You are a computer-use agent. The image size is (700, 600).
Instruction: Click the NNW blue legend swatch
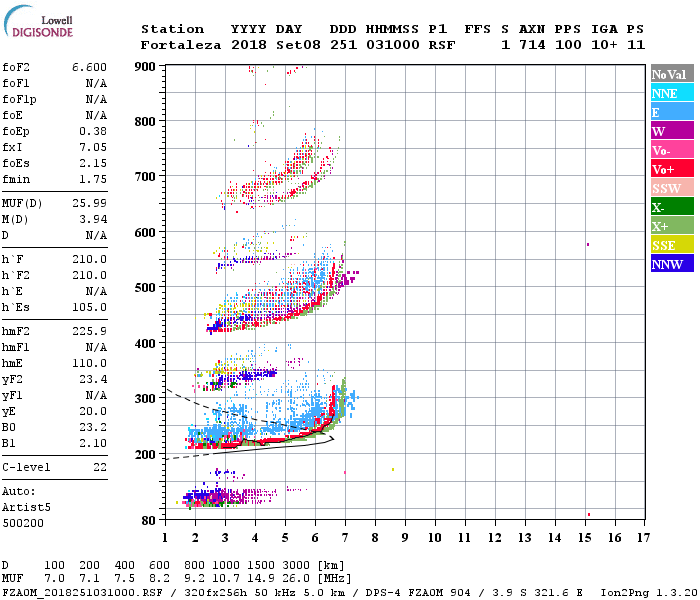672,263
